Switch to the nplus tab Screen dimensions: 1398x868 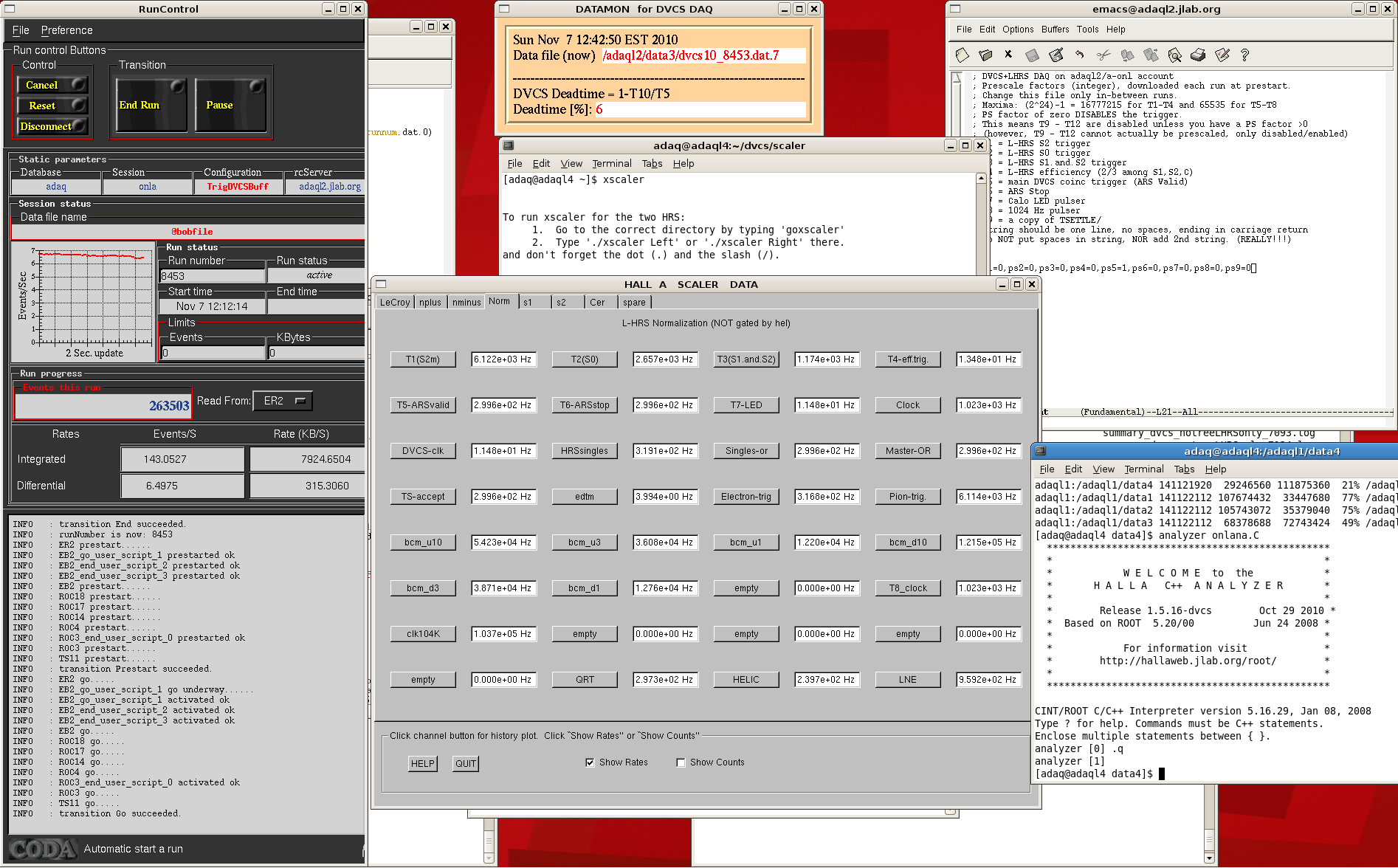pos(430,302)
